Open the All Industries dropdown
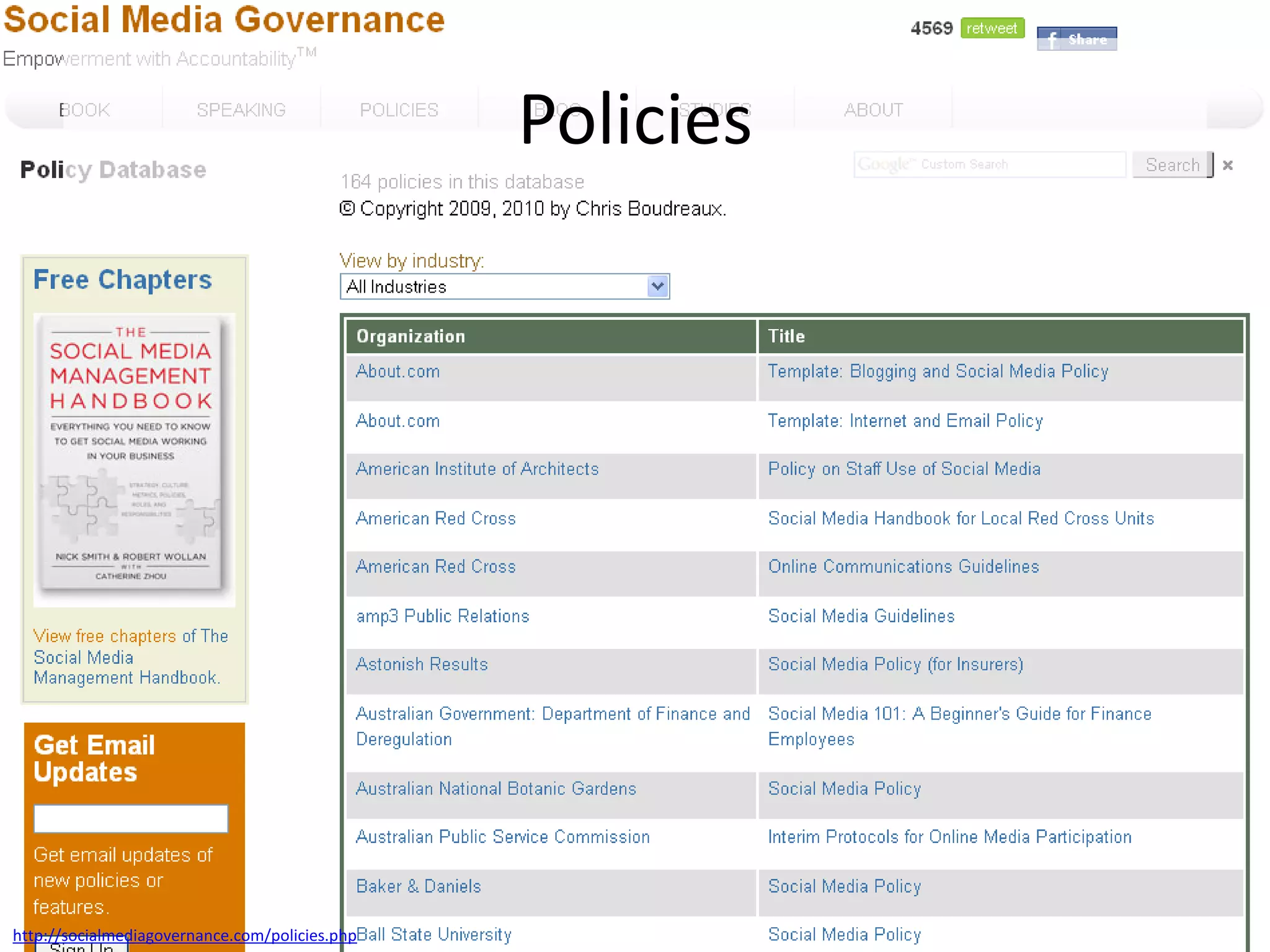The image size is (1270, 952). click(x=505, y=286)
